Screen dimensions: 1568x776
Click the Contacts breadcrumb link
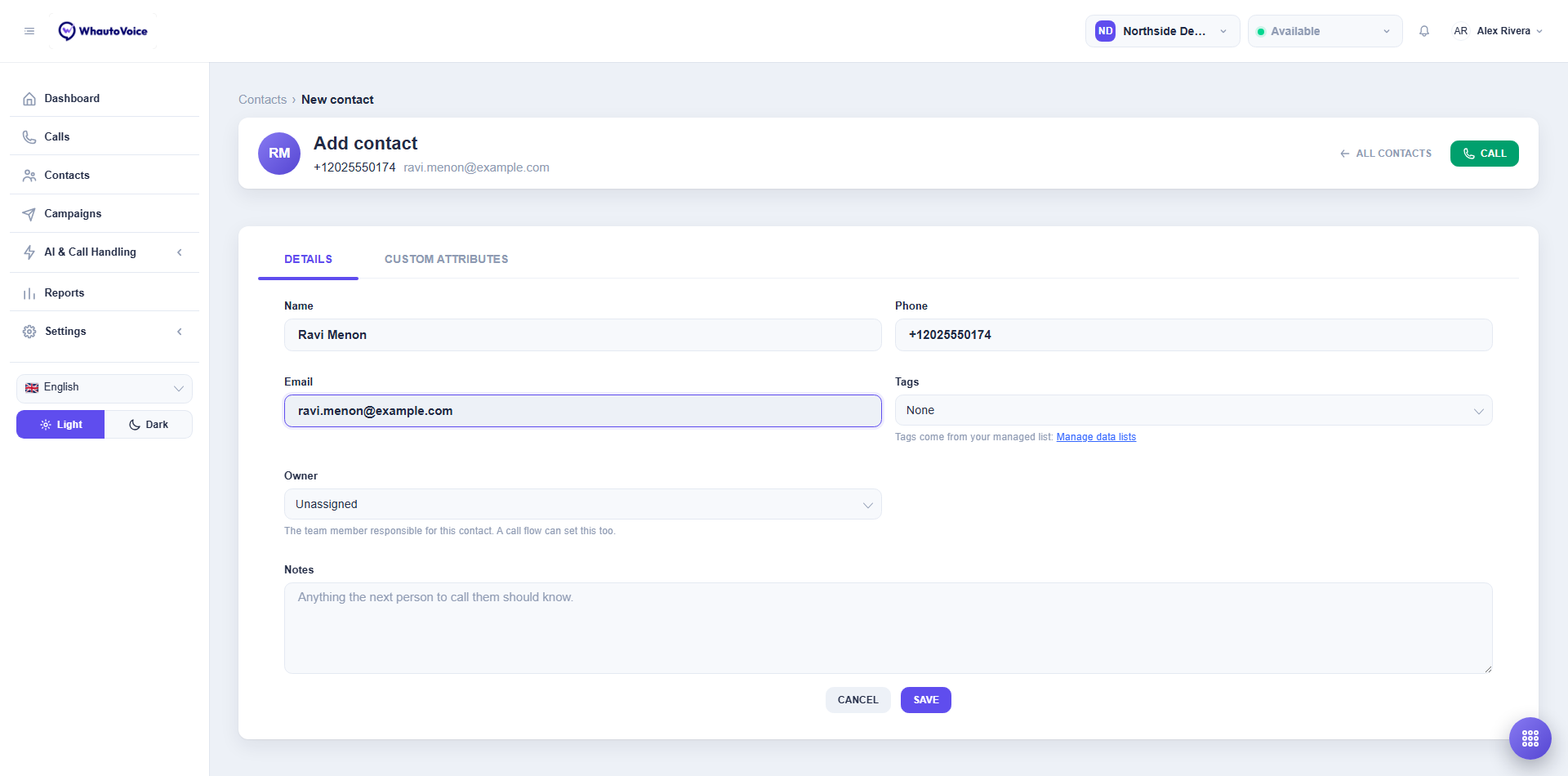[x=262, y=100]
